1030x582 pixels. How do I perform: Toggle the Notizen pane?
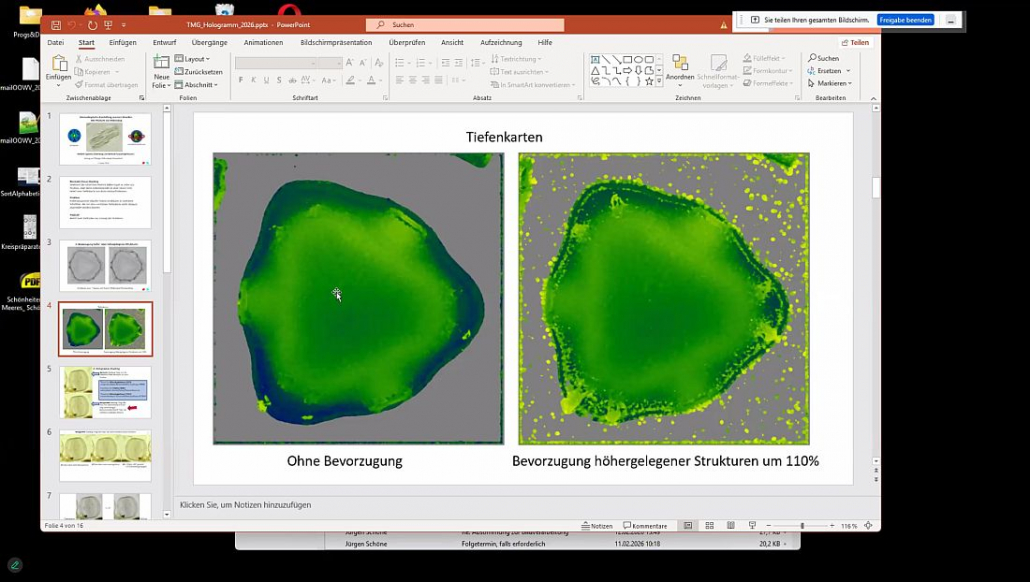pos(597,525)
